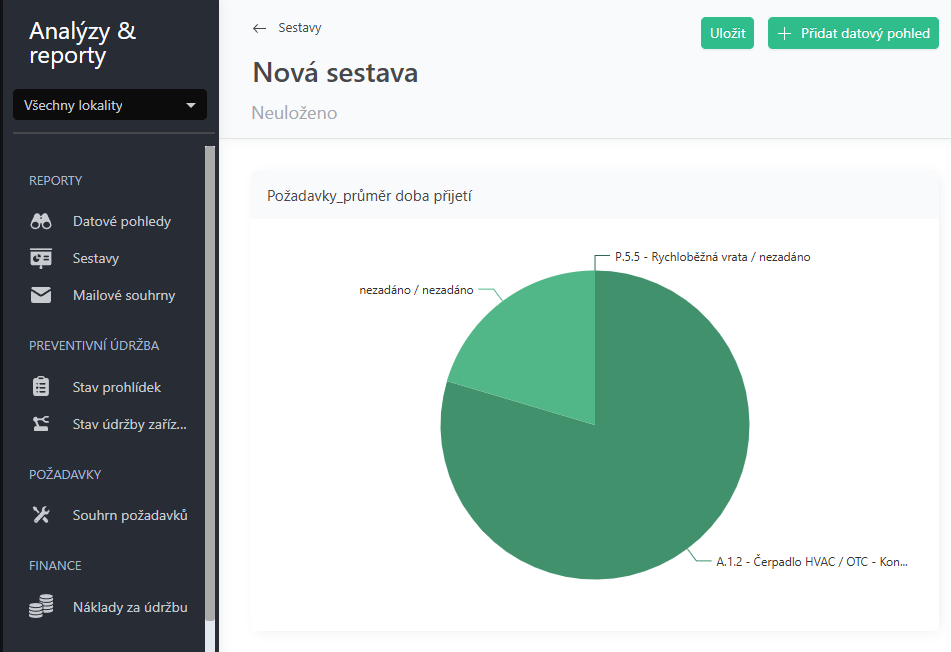Click the 'FINANCE' section heading

click(55, 566)
